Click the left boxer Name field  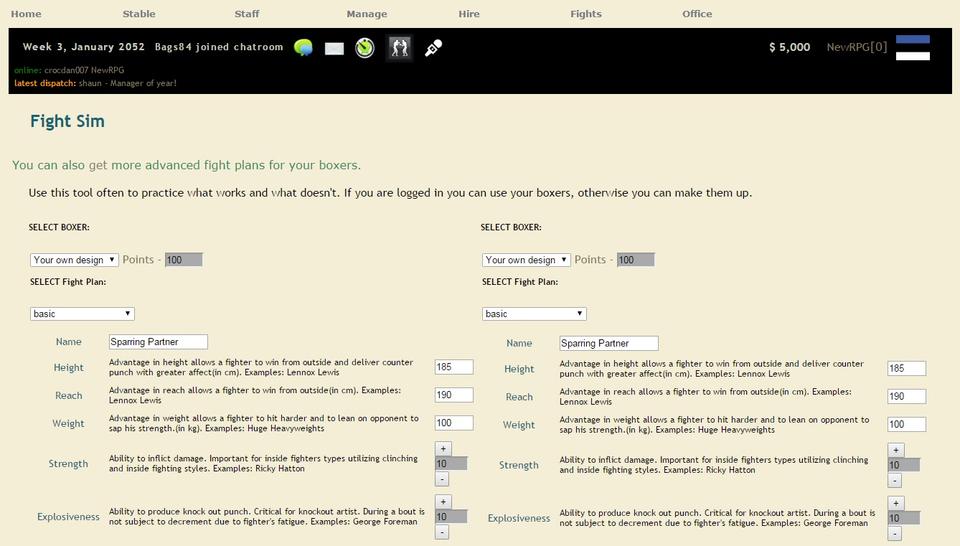pos(158,342)
